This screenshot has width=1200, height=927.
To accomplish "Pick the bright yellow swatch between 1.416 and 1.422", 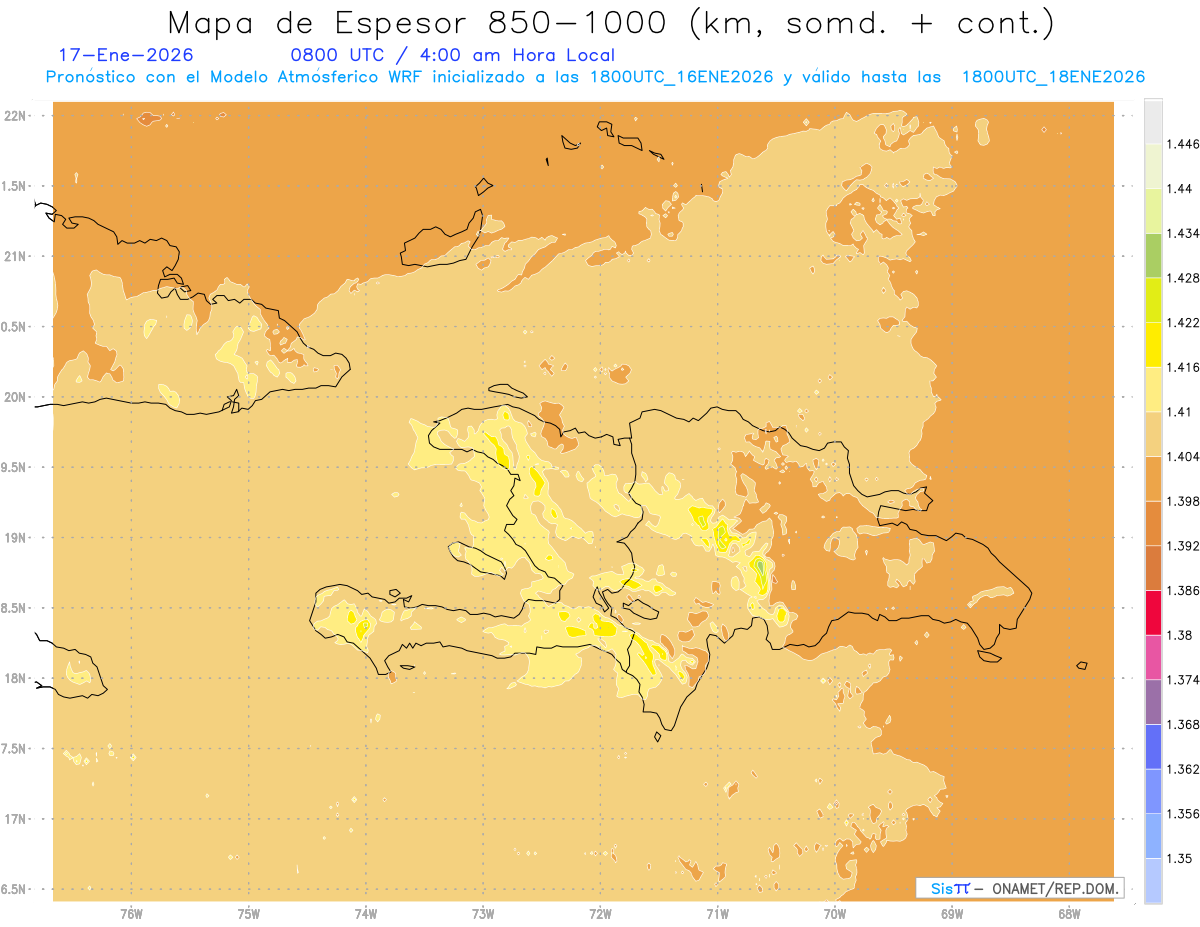I will 1153,345.
